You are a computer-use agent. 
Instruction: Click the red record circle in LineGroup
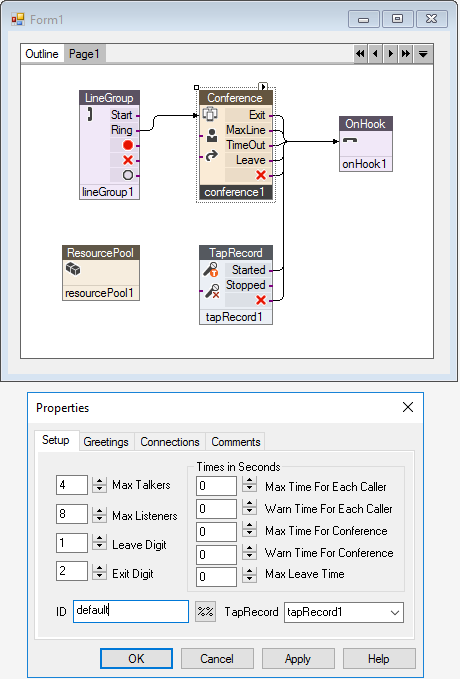coord(128,145)
